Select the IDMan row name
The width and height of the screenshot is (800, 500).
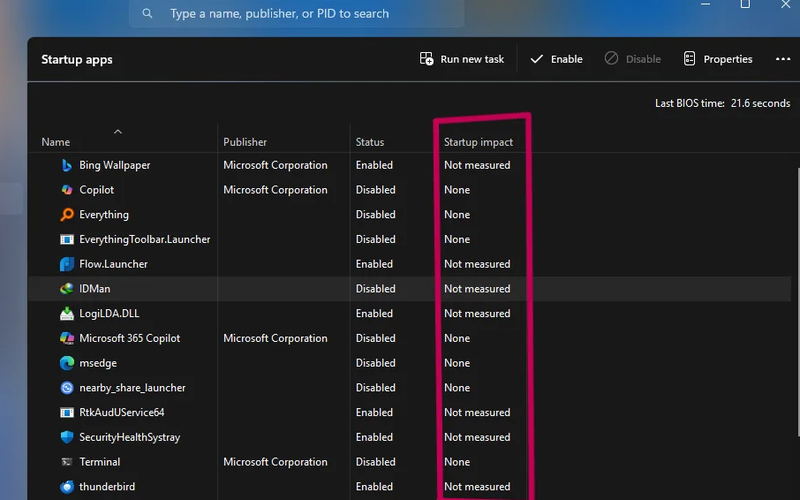tap(94, 289)
